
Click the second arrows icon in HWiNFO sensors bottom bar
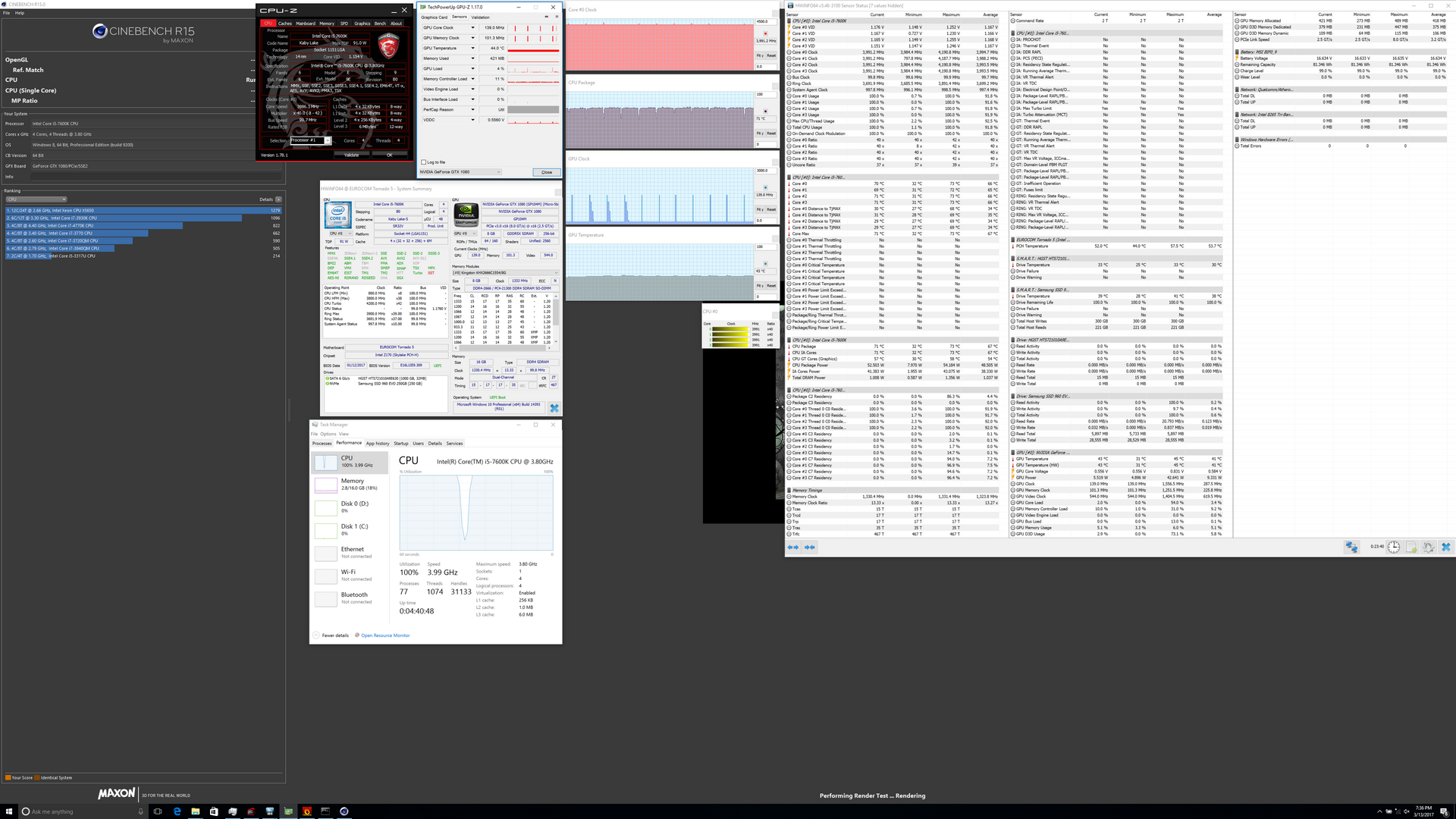point(810,547)
